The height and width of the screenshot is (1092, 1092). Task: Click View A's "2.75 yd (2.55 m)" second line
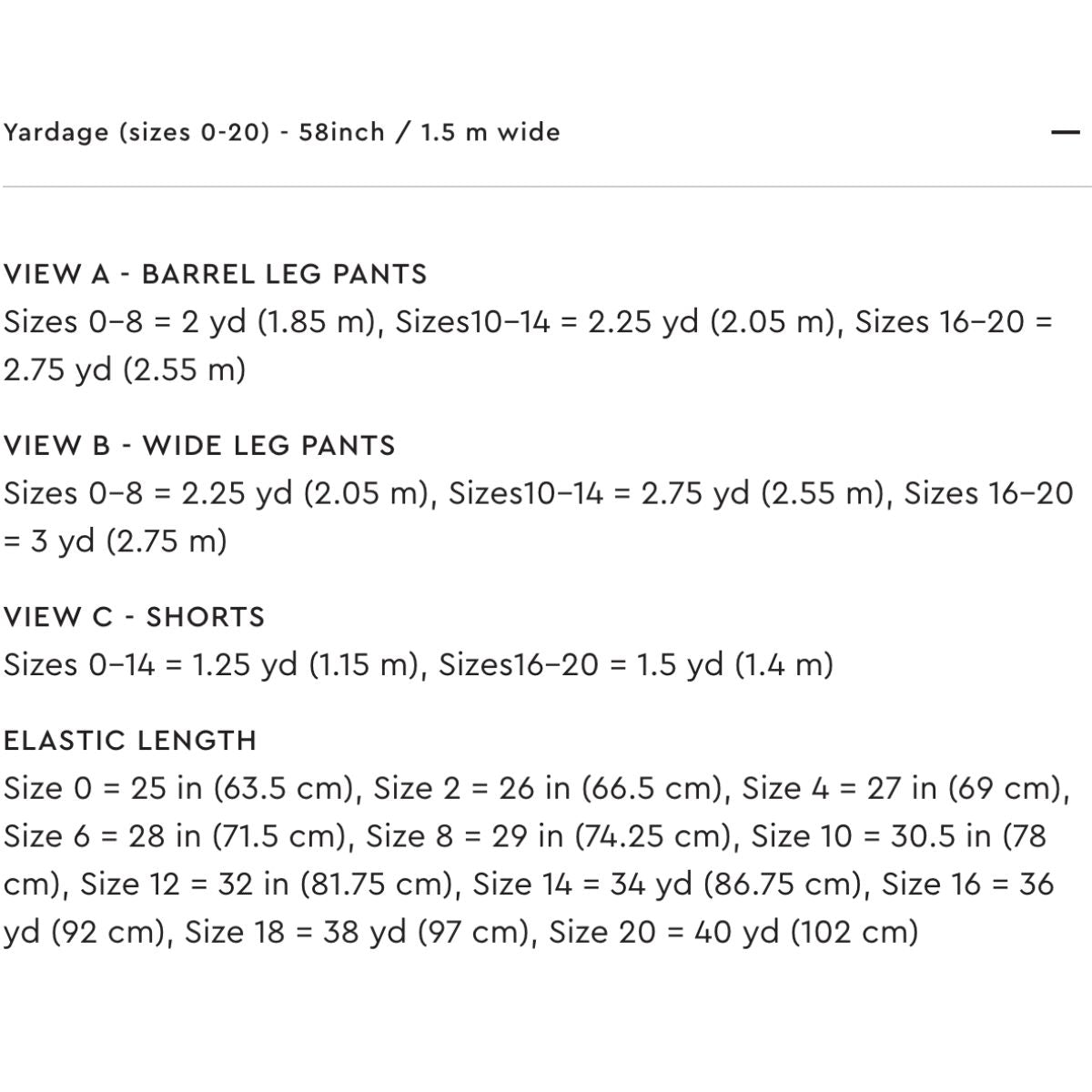click(125, 370)
